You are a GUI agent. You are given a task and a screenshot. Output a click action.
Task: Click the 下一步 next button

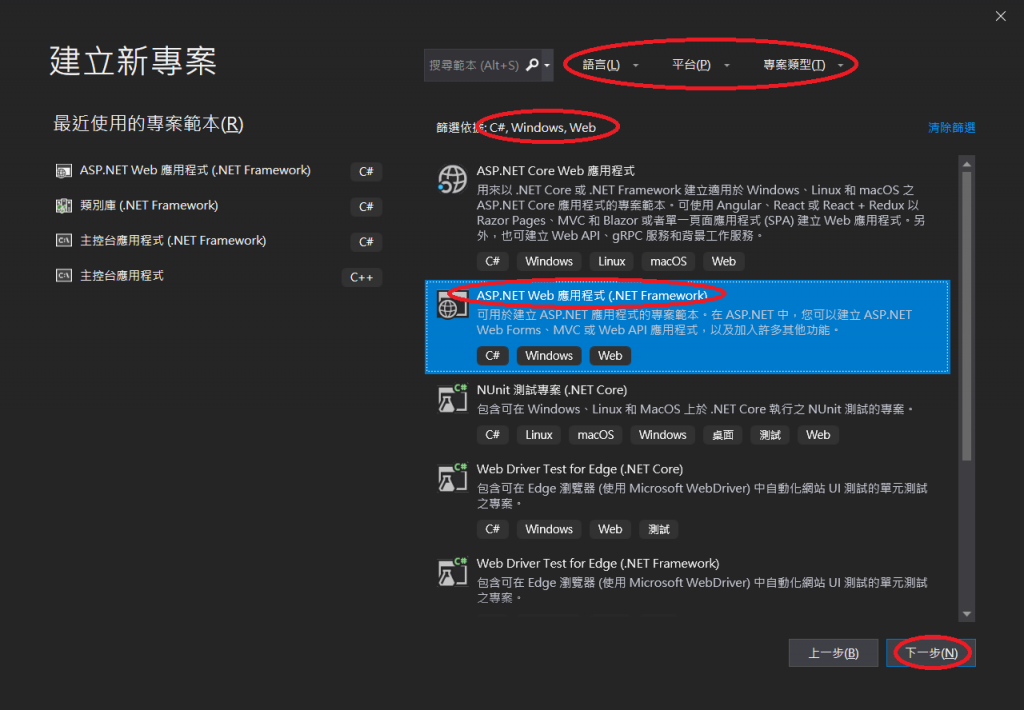931,653
